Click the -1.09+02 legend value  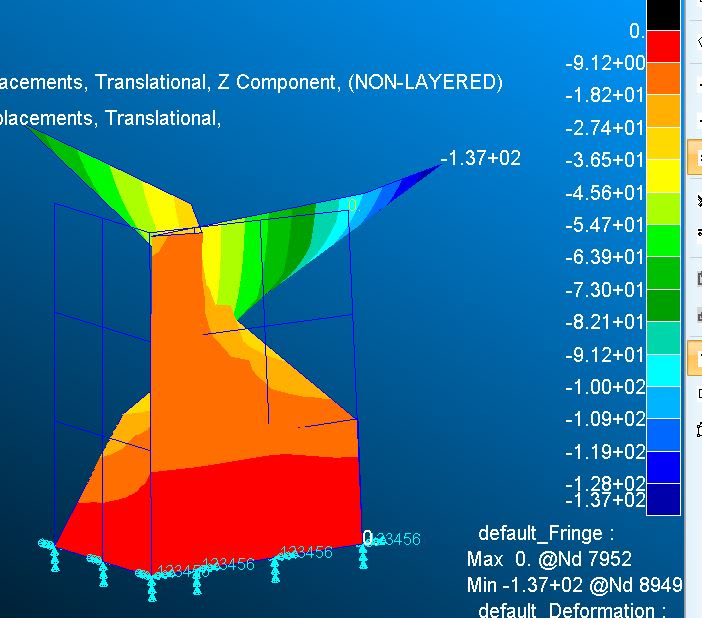click(x=605, y=419)
